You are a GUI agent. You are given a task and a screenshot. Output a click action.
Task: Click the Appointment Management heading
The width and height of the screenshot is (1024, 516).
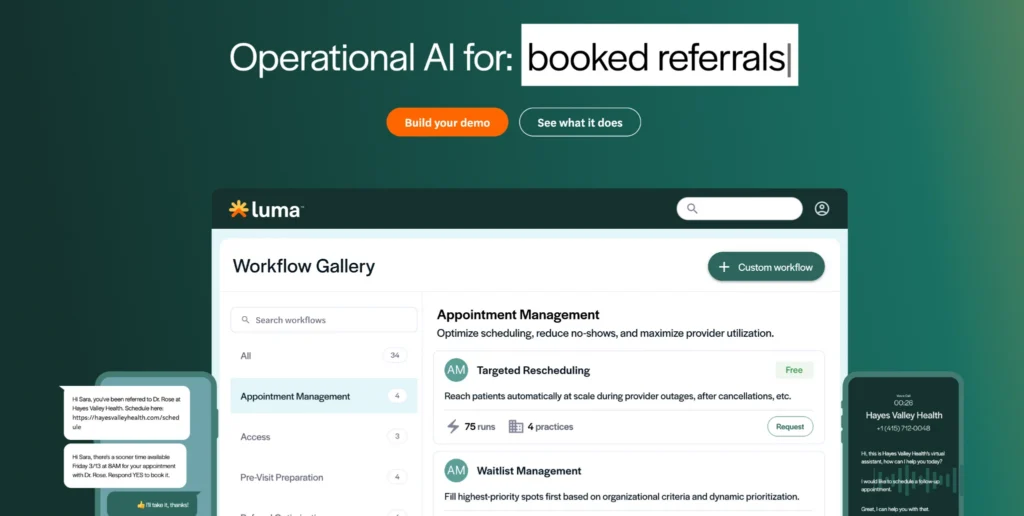coord(518,315)
